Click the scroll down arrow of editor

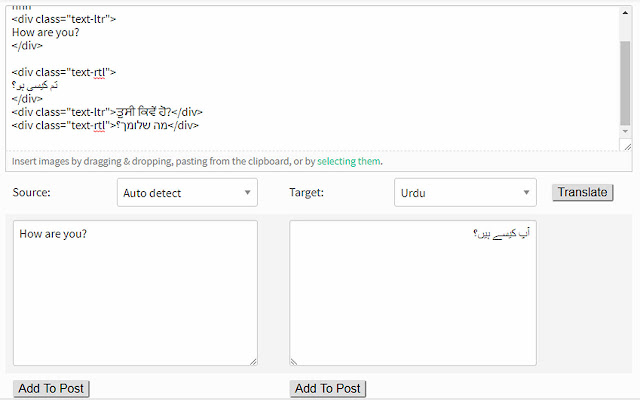click(625, 131)
